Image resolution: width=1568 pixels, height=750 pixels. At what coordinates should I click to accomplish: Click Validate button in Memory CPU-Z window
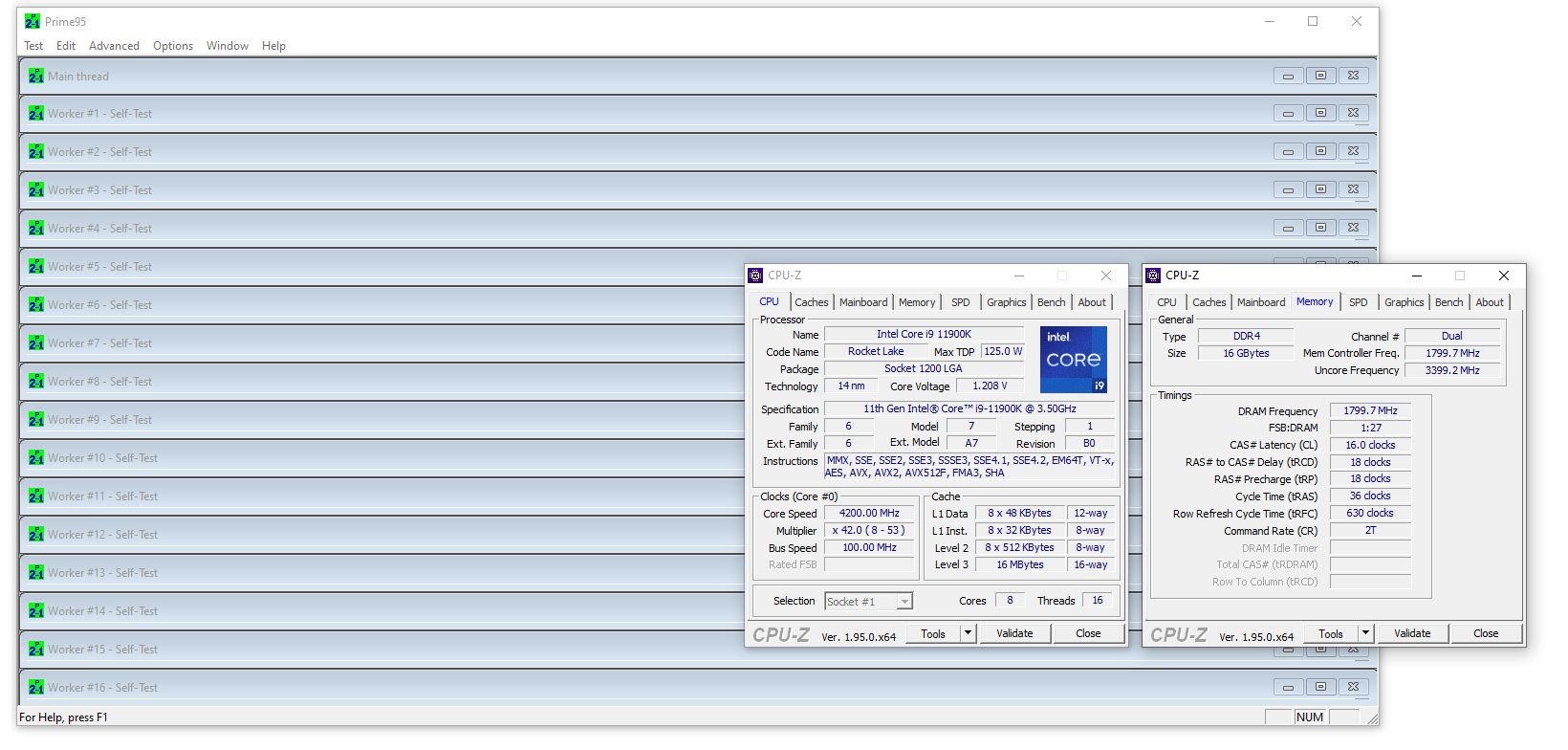coord(1412,633)
